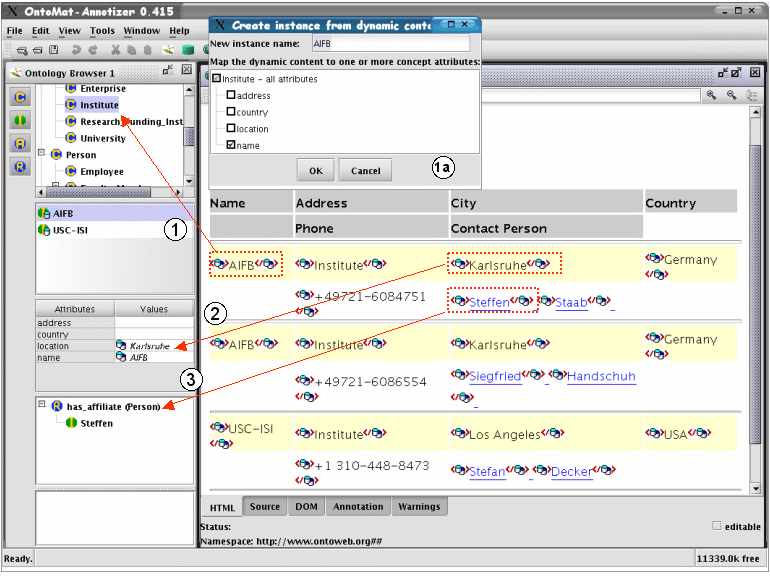The height and width of the screenshot is (576, 770).
Task: Click Cancel in the create instance dialog
Action: click(365, 170)
